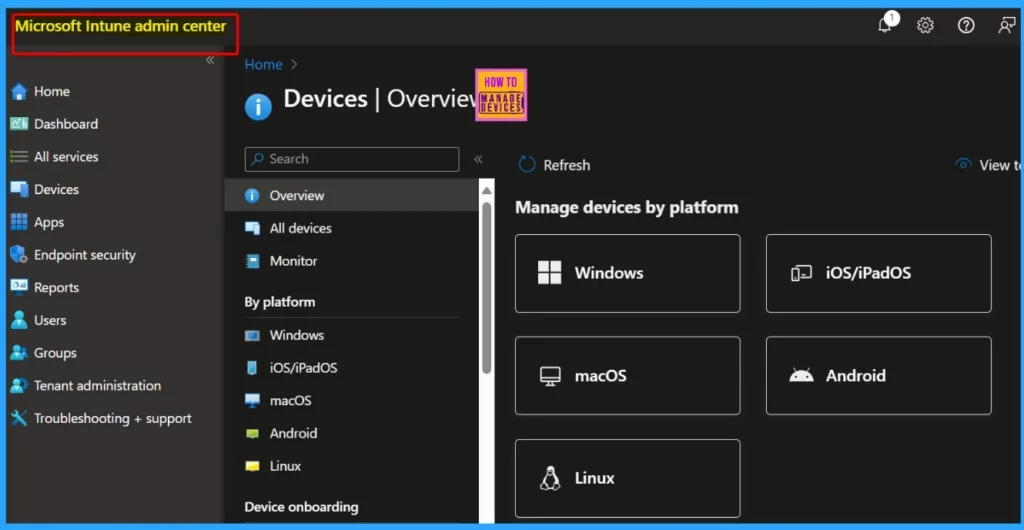The image size is (1024, 530).
Task: Go to Dashboard in left navigation
Action: 65,124
